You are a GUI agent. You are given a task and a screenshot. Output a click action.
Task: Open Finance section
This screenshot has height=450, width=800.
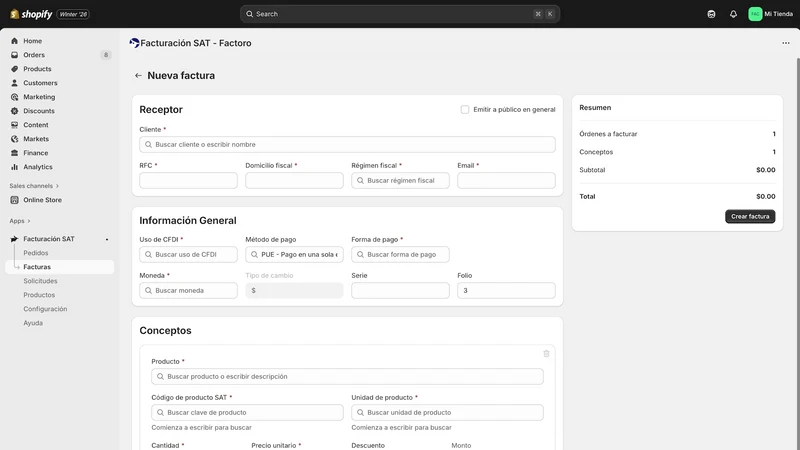click(35, 153)
